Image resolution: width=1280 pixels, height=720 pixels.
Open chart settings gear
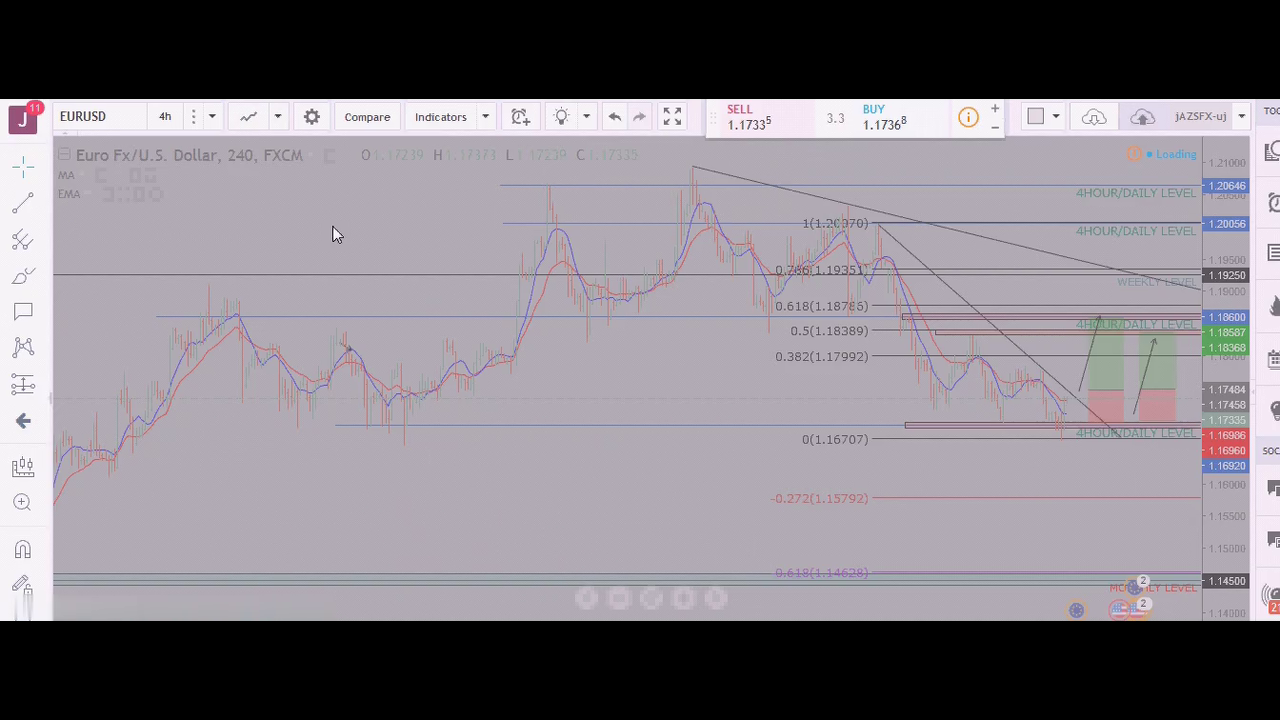[312, 117]
